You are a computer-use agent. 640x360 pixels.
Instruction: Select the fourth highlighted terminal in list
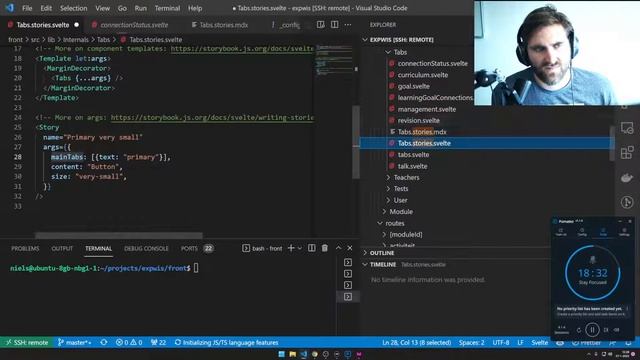click(x=348, y=297)
